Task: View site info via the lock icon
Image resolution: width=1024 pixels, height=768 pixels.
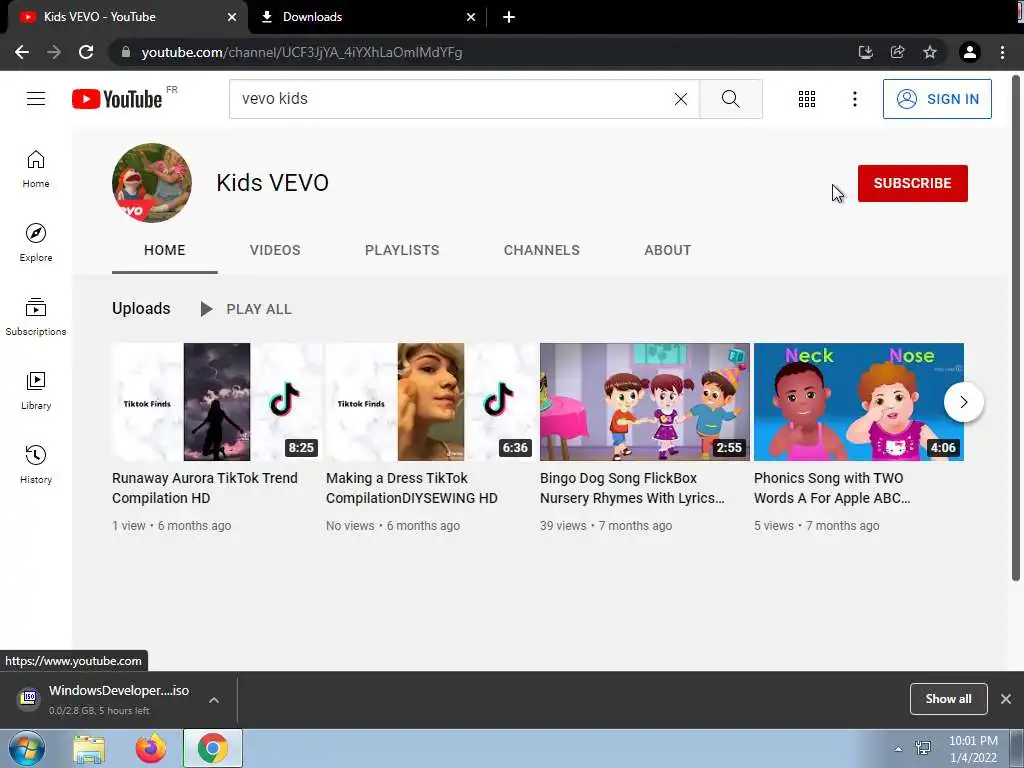Action: 126,52
